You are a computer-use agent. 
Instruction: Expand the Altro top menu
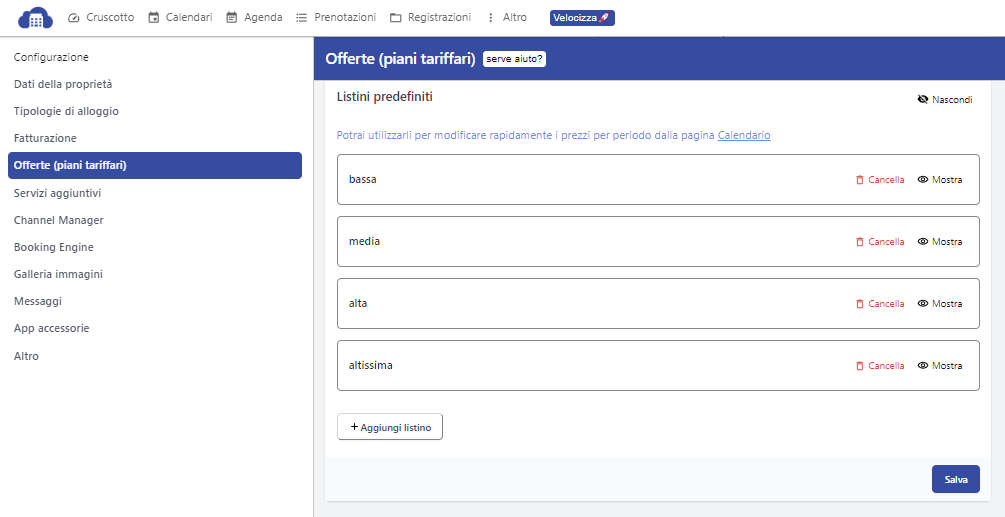click(x=506, y=18)
